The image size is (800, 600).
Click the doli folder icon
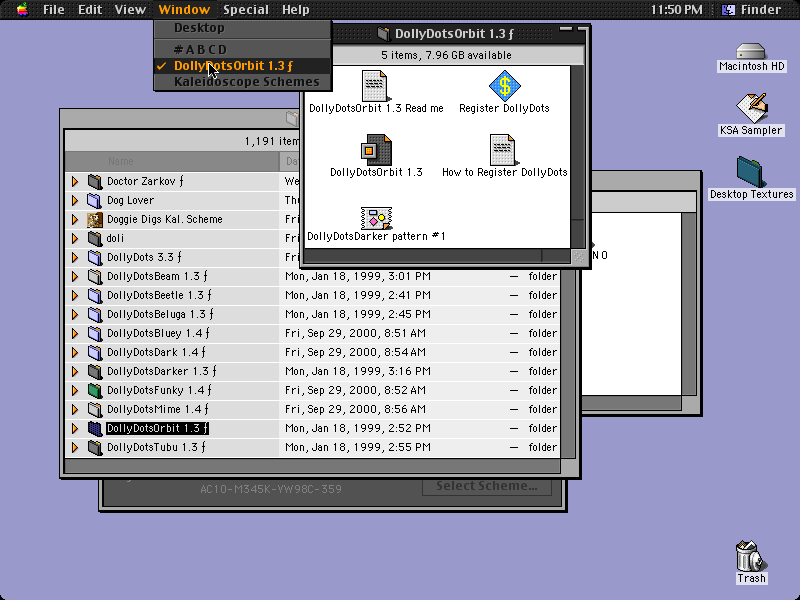pyautogui.click(x=95, y=238)
